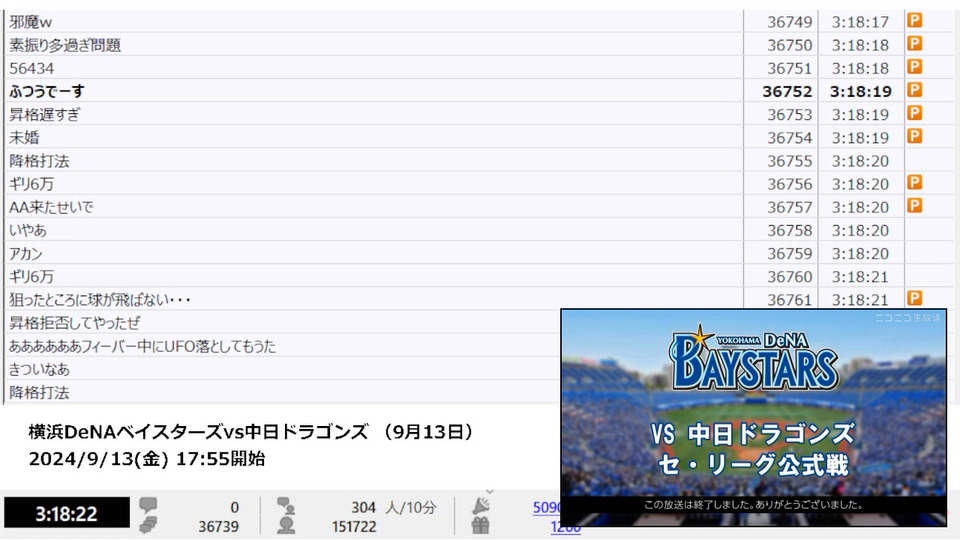The height and width of the screenshot is (540, 960).
Task: Select the comment row '56434'
Action: [373, 68]
